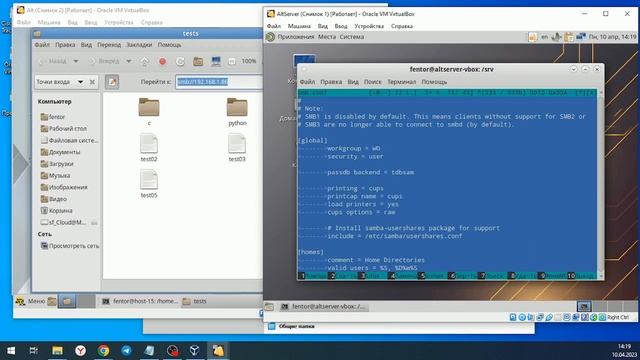Click the Computer toolbar icon in file manager
This screenshot has height=360, width=640.
pyautogui.click(x=216, y=61)
